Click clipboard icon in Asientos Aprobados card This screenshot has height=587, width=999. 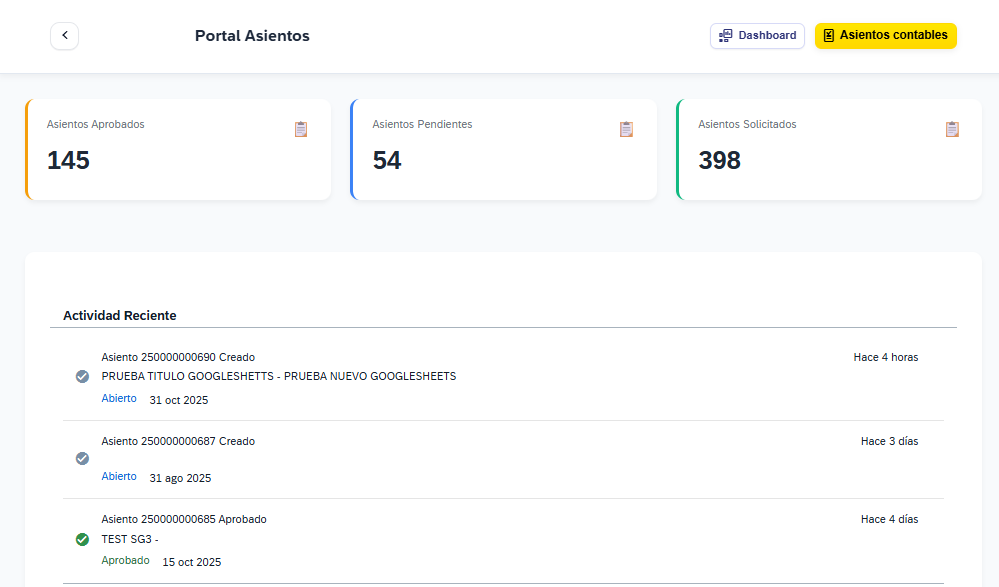click(x=301, y=129)
